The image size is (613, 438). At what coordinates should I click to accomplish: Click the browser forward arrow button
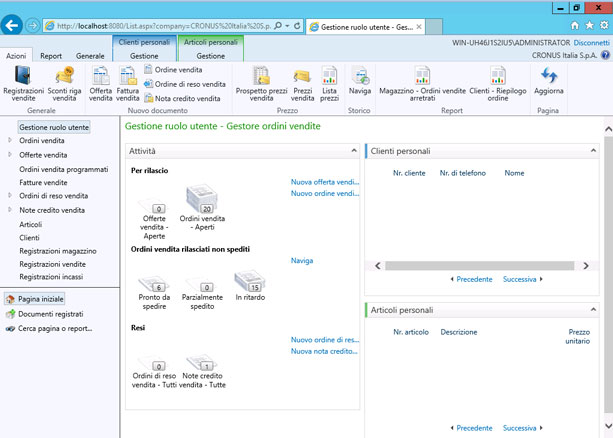point(32,26)
